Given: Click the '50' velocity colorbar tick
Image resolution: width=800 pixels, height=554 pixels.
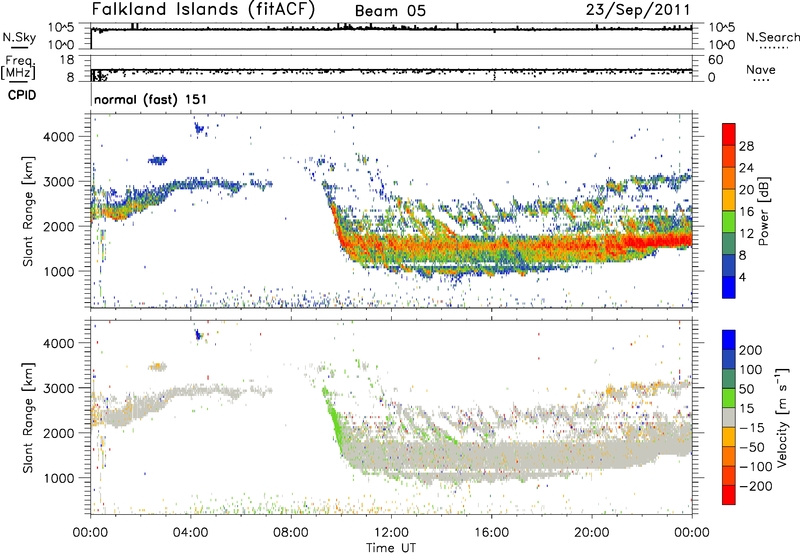Looking at the screenshot, I should 746,389.
